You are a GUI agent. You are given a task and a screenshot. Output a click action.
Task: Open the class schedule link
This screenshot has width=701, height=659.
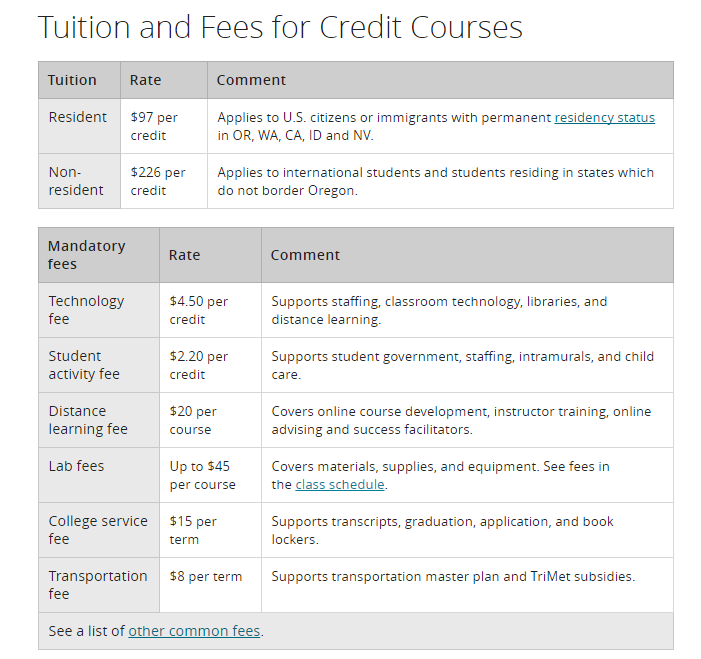340,485
